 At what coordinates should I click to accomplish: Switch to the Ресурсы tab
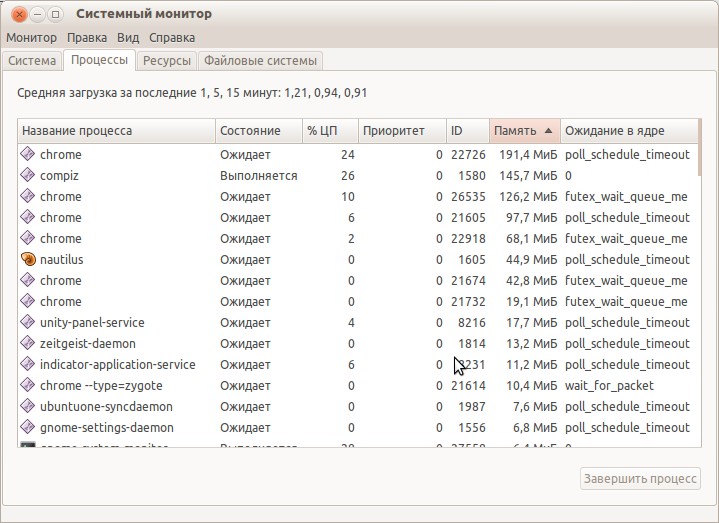click(x=167, y=61)
